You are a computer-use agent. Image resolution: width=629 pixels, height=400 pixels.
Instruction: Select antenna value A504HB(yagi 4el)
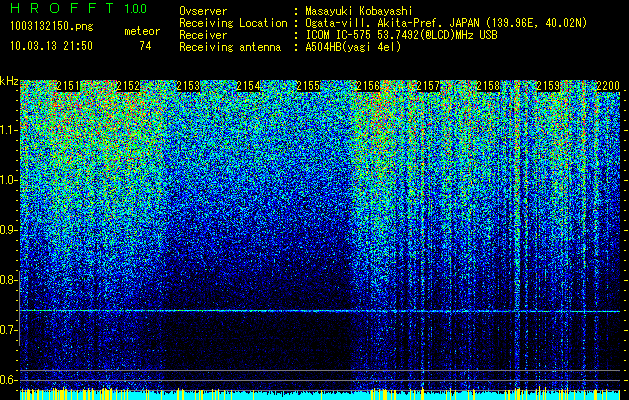(353, 47)
